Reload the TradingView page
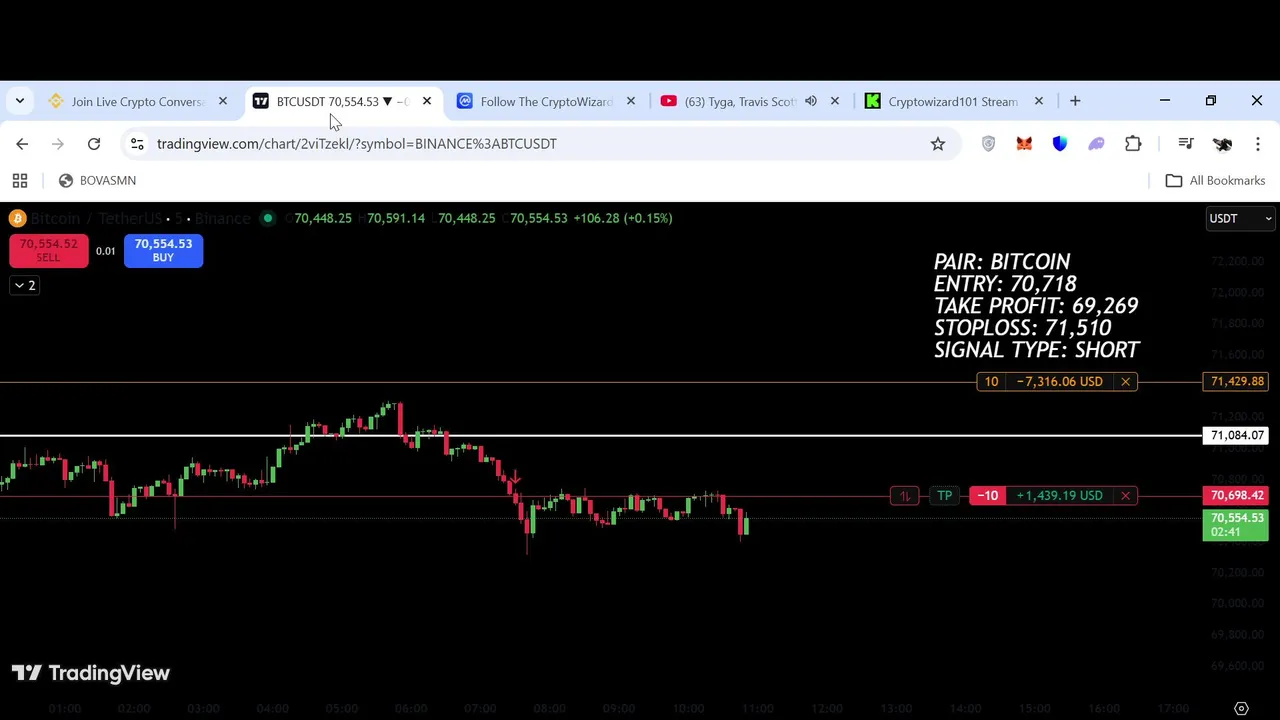The image size is (1280, 720). (94, 144)
